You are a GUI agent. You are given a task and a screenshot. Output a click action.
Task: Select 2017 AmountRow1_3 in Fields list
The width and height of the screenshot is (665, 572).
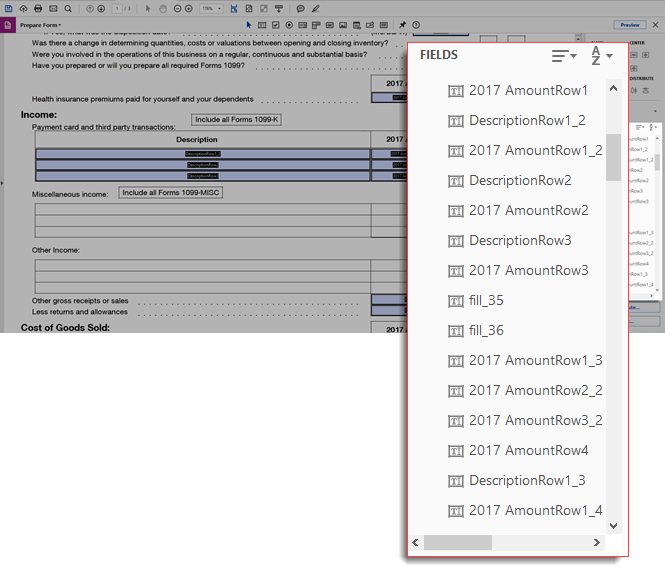525,361
